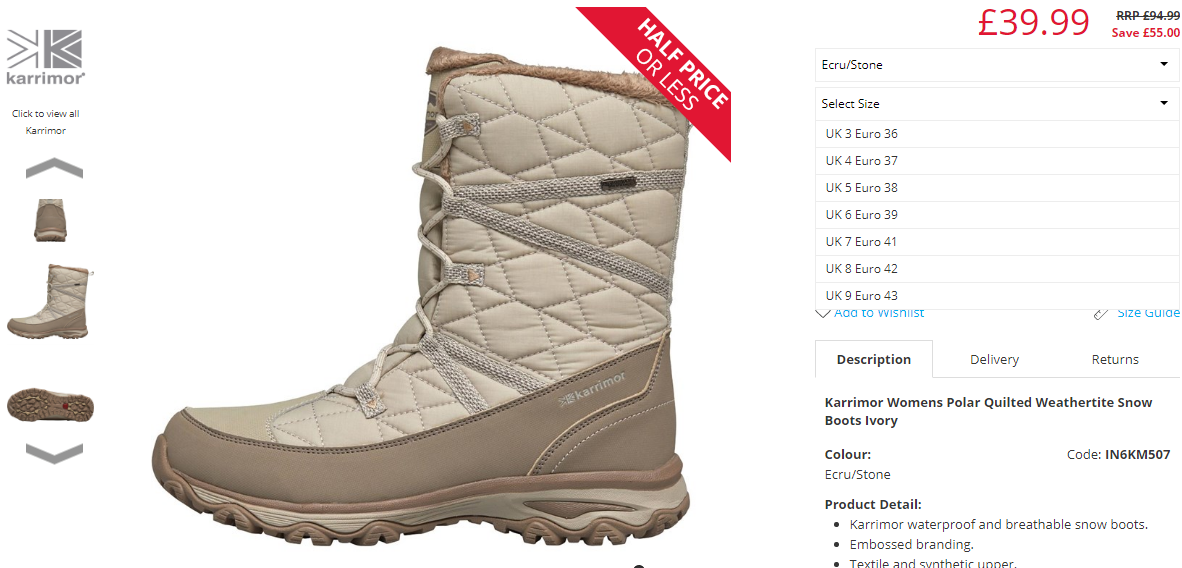Screen dimensions: 1182x568
Task: Open the Description tab
Action: coord(874,359)
